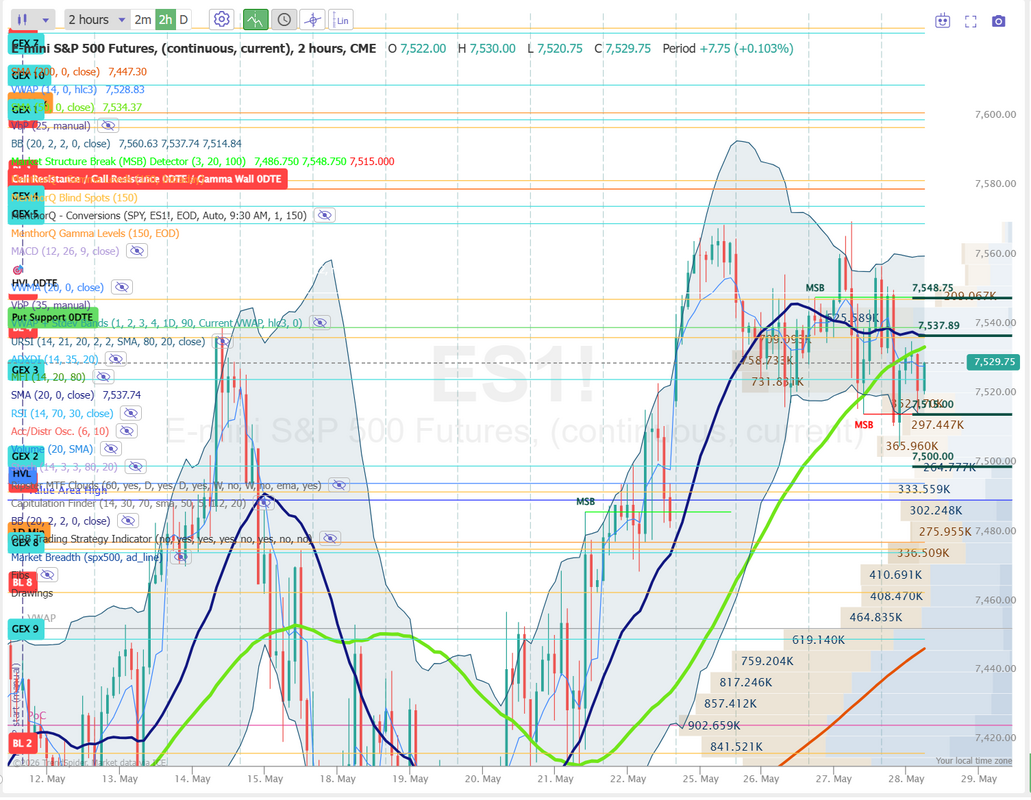Click the GEX 9 level label
Viewport: 1031px width, 800px height.
coord(25,629)
